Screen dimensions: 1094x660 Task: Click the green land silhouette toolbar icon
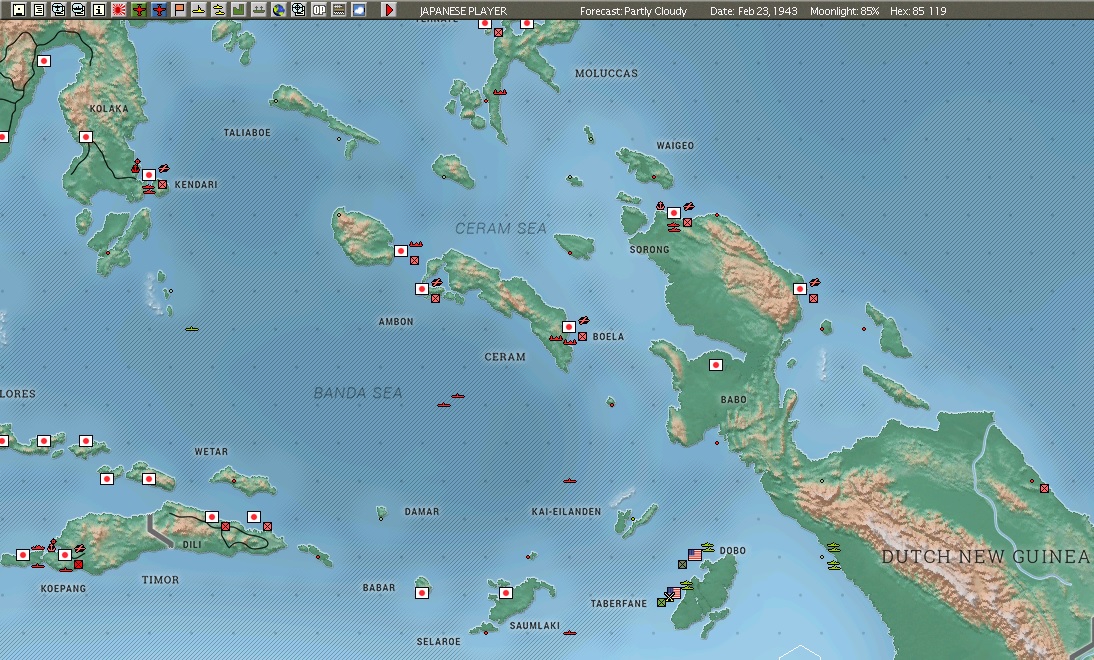click(x=239, y=10)
